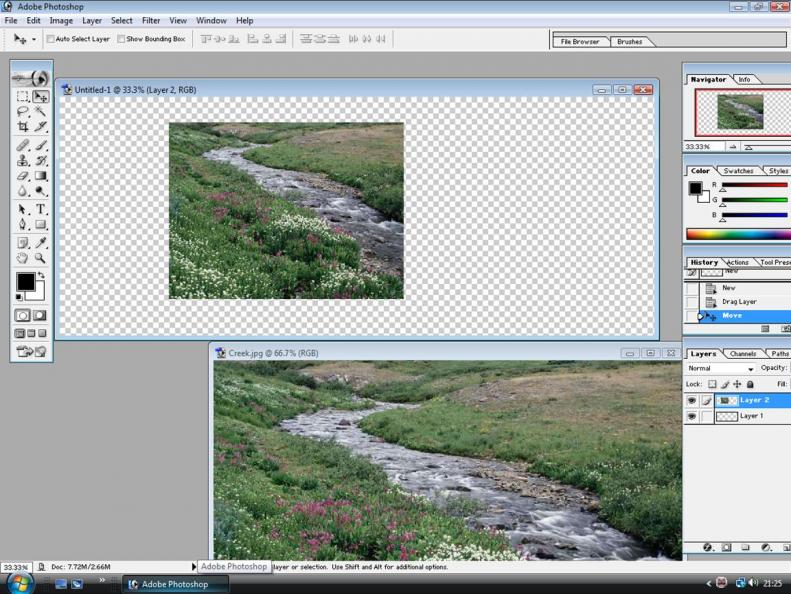This screenshot has width=791, height=594.
Task: Select the Eyedropper tool
Action: (40, 243)
